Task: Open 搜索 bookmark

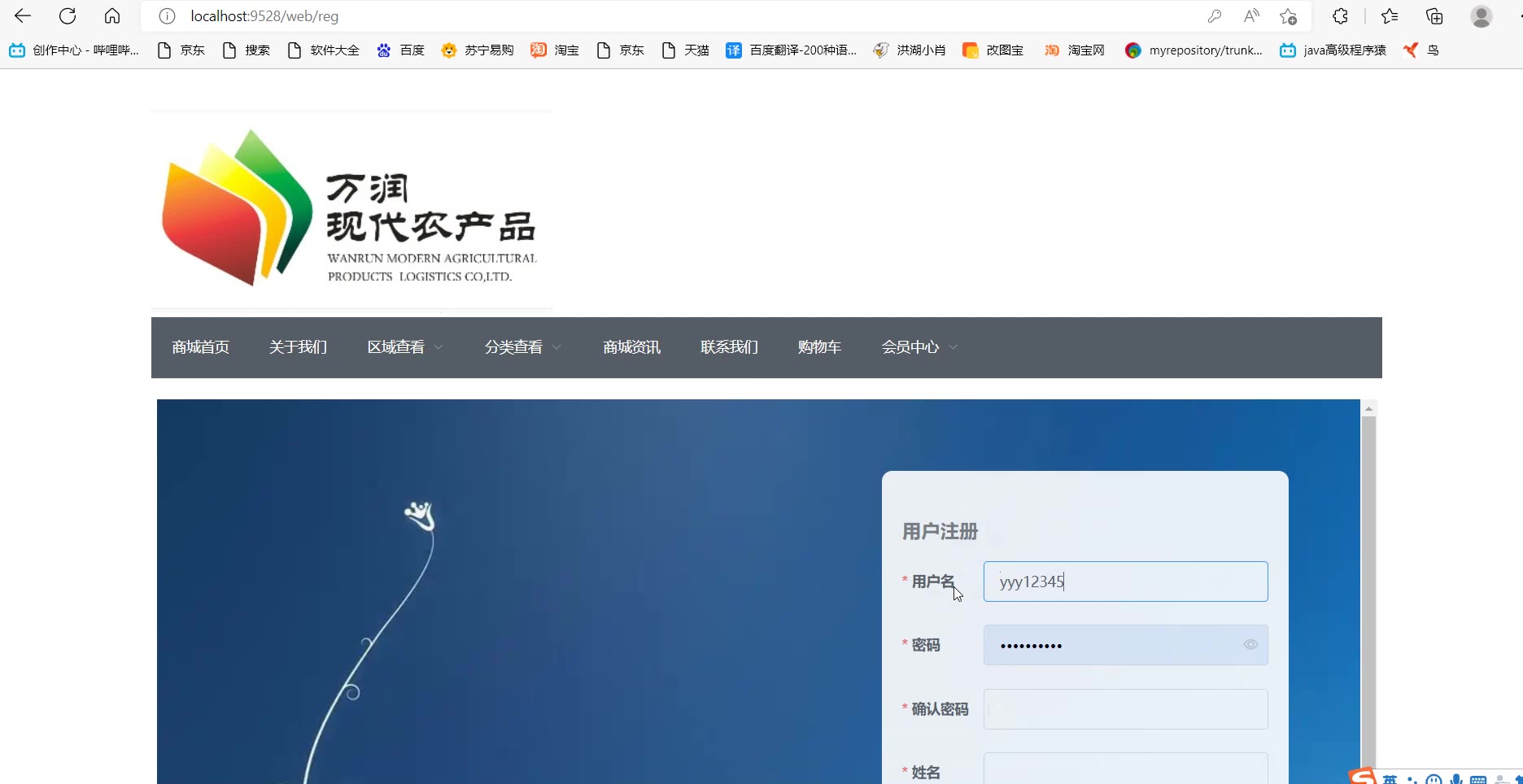Action: 246,50
